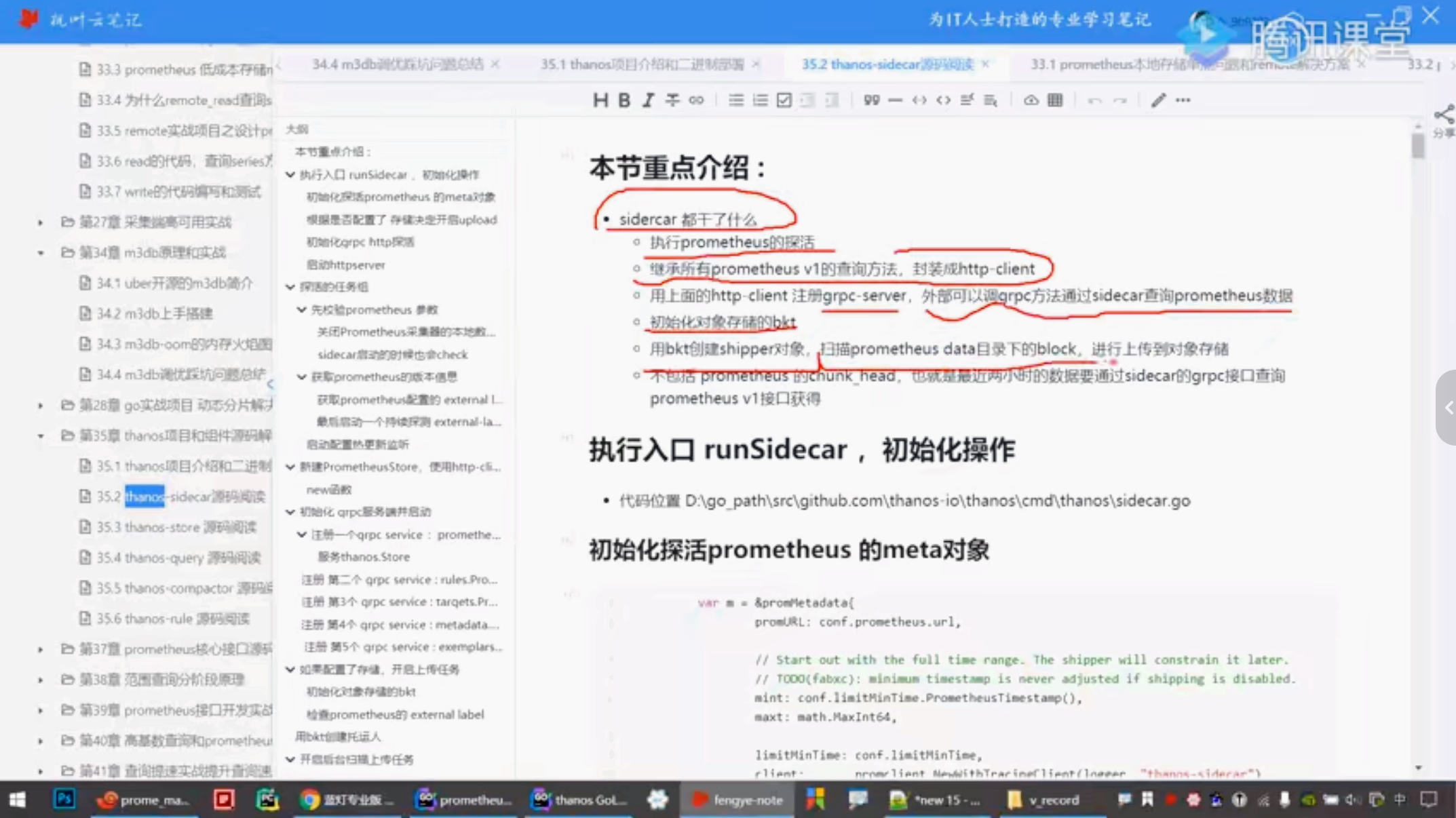
Task: Jump to outline item 初始化grpc http探活
Action: click(x=360, y=242)
